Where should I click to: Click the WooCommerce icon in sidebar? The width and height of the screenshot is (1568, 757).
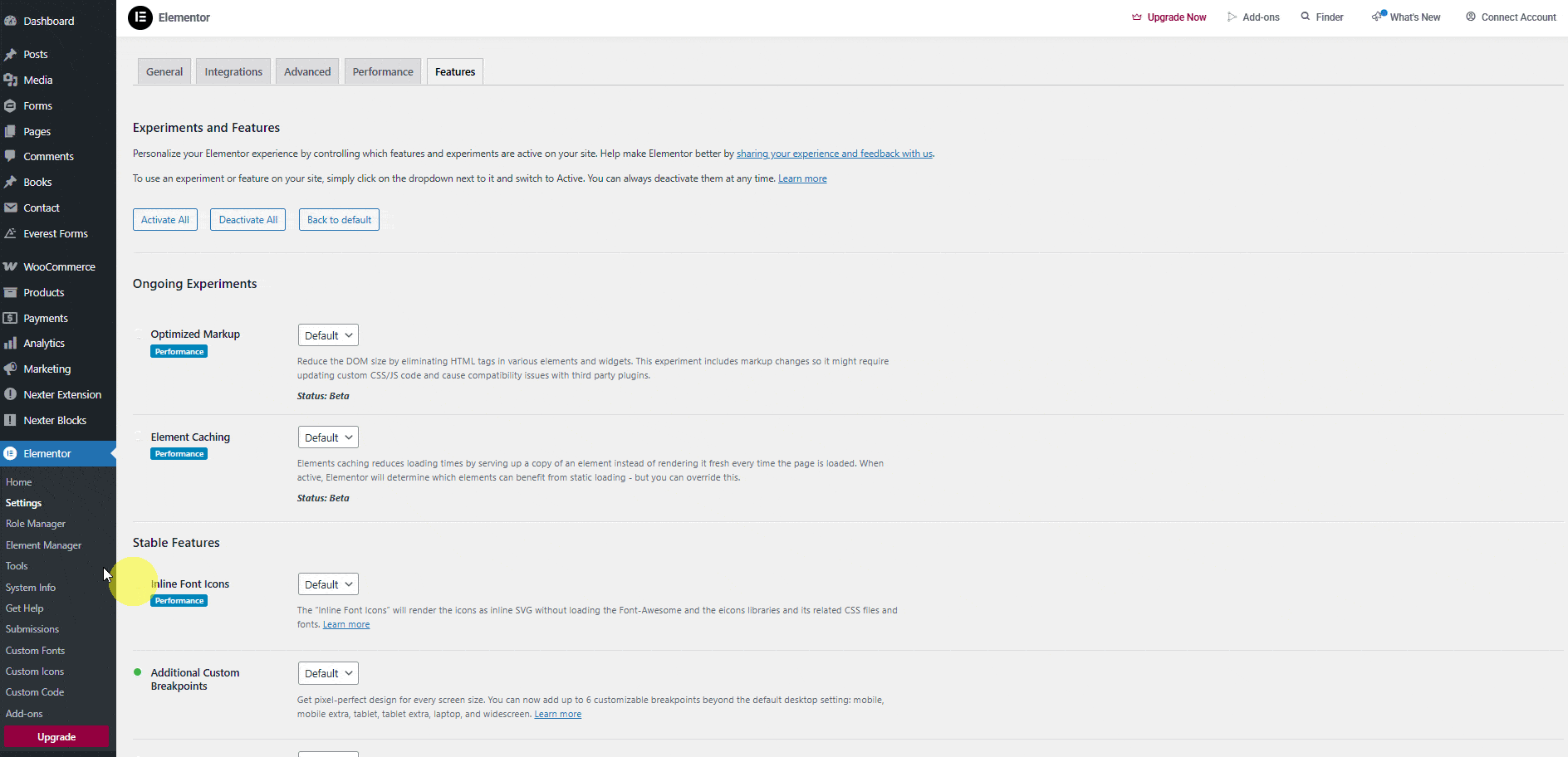(10, 266)
